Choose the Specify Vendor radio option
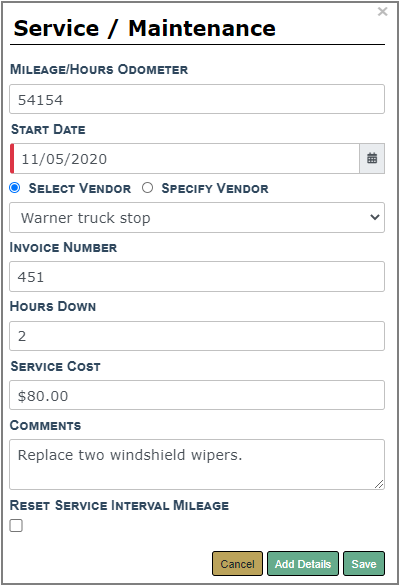Image resolution: width=399 pixels, height=585 pixels. (x=147, y=187)
